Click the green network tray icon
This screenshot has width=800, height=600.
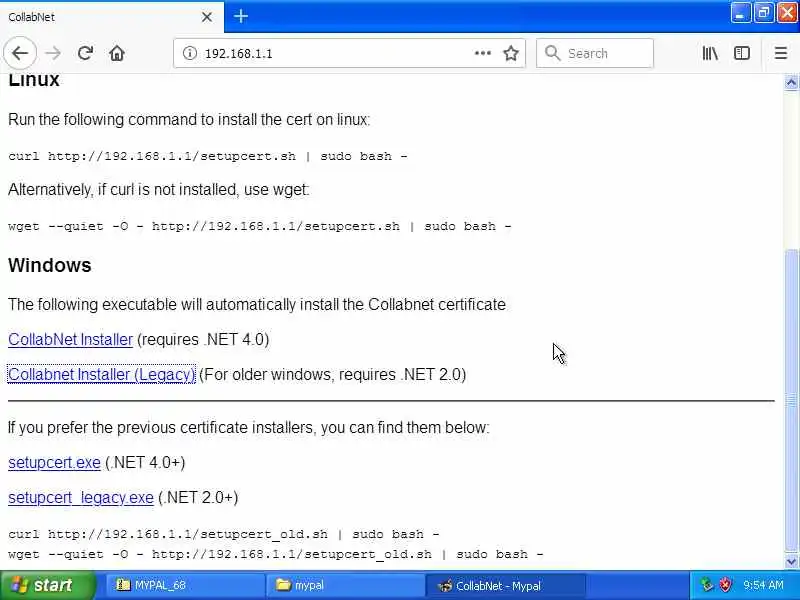[707, 585]
